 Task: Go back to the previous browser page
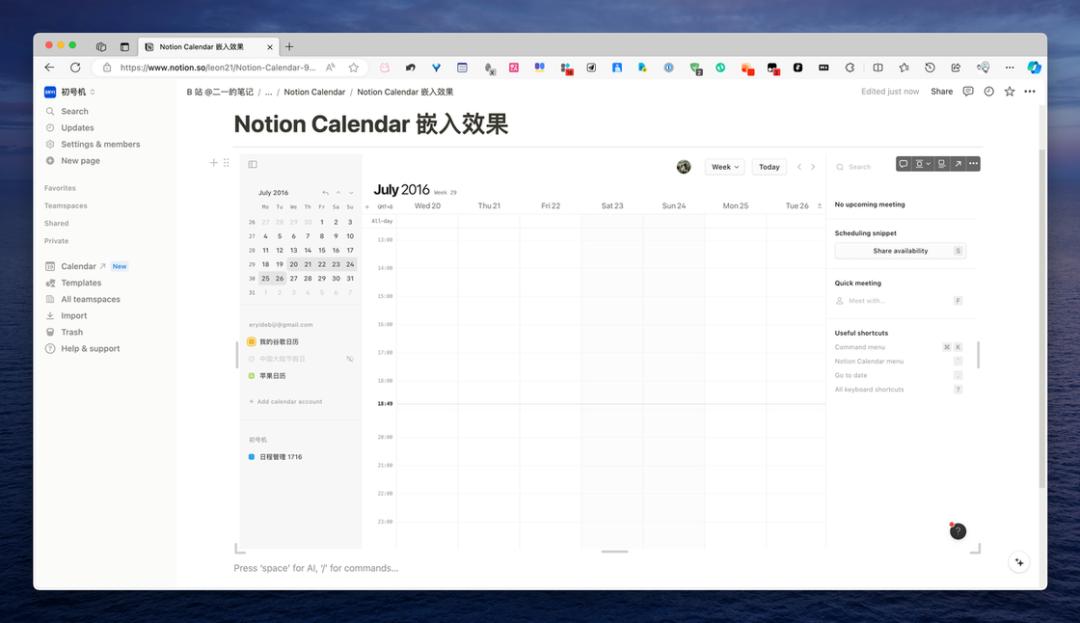coord(49,67)
